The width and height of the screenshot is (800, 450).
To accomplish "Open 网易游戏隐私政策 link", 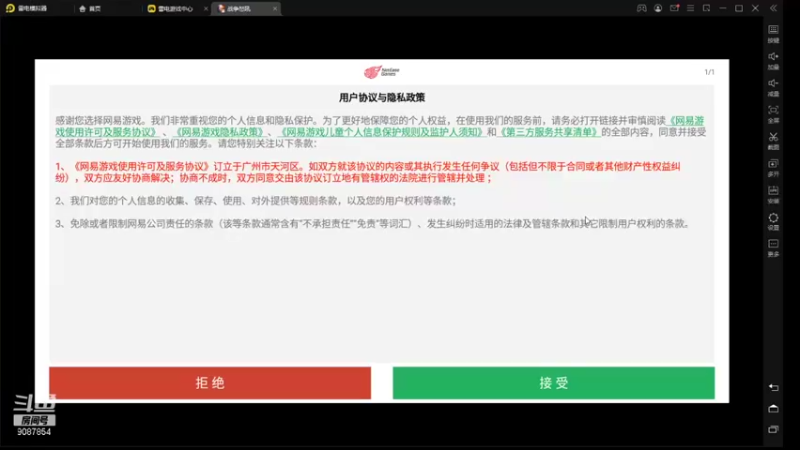I will tap(220, 132).
